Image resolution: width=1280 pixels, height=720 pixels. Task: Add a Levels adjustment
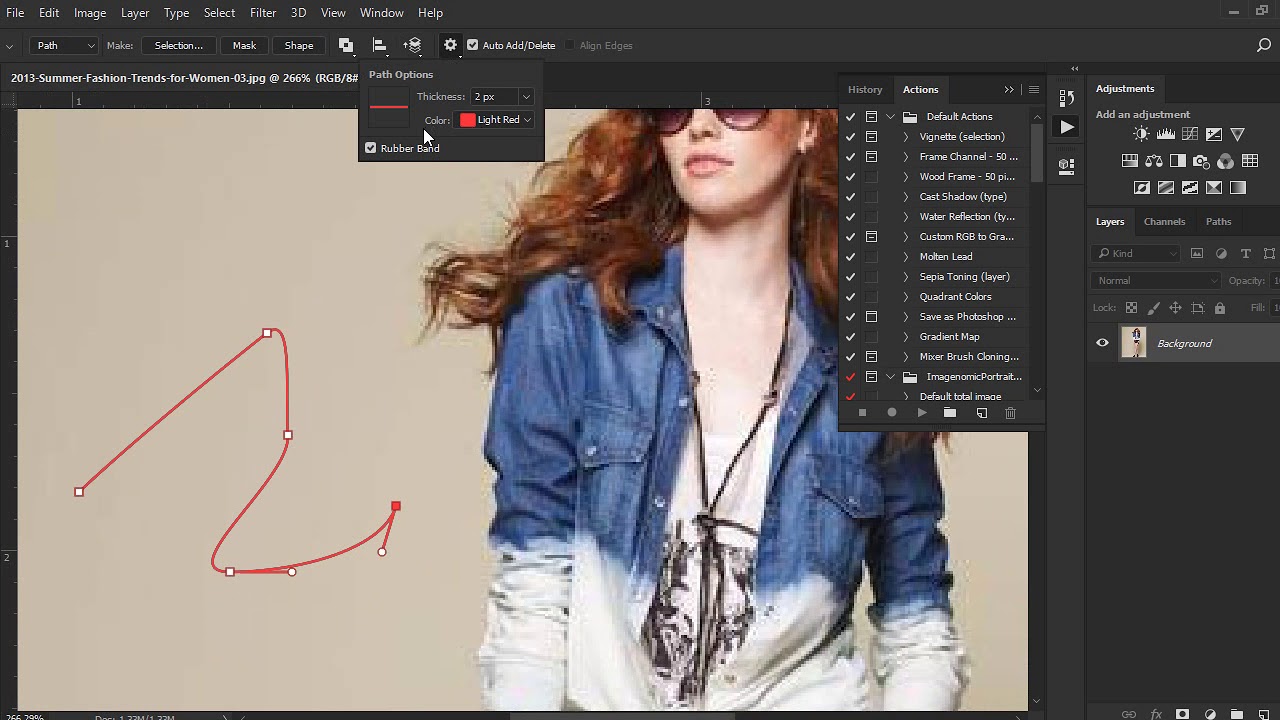[x=1165, y=134]
